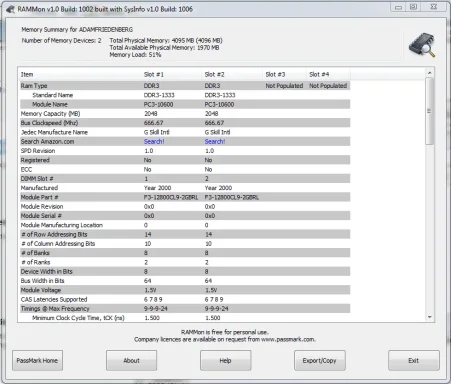451x384 pixels.
Task: Click the Slot #2 column header
Action: point(232,74)
